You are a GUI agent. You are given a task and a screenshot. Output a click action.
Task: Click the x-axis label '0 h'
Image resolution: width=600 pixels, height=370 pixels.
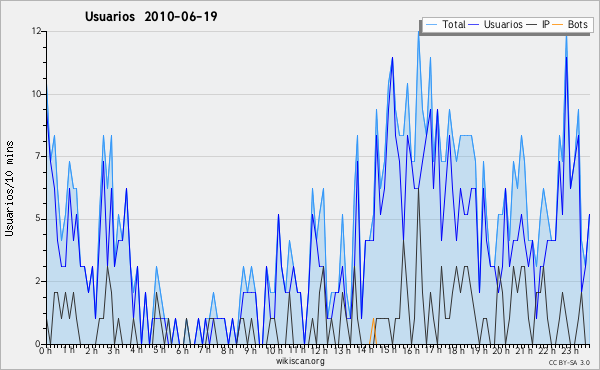45,350
